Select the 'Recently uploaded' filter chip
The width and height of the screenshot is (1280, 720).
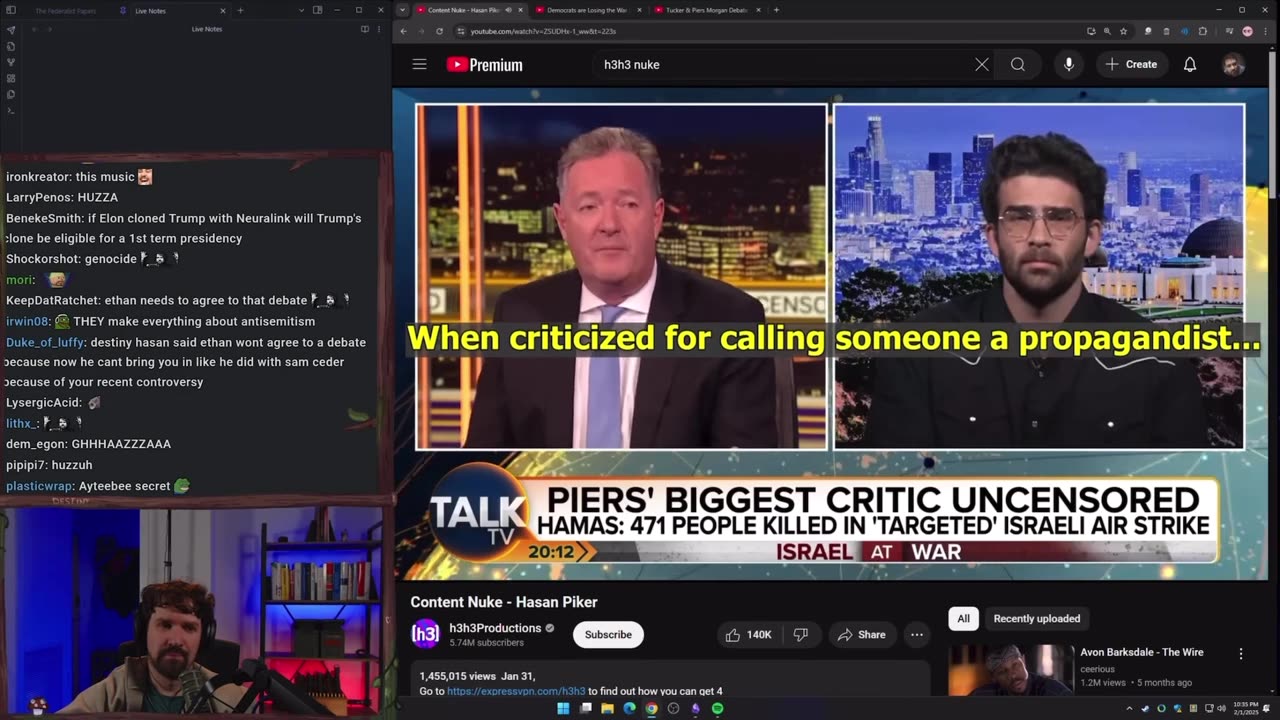1036,618
